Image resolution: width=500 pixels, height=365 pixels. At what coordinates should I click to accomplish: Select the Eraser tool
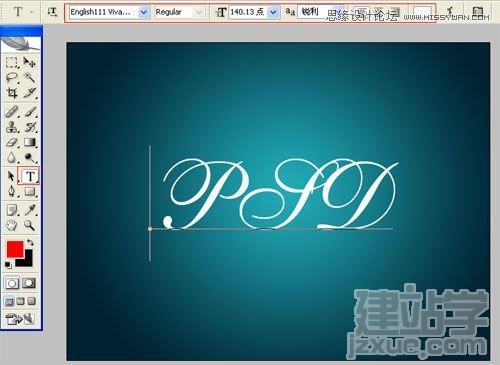[12, 143]
